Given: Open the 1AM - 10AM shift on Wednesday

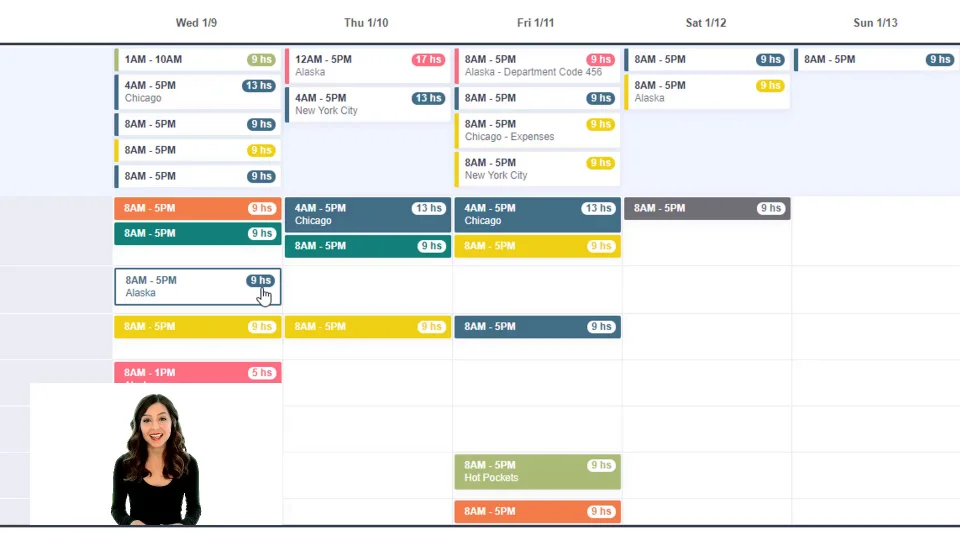Looking at the screenshot, I should 180,60.
